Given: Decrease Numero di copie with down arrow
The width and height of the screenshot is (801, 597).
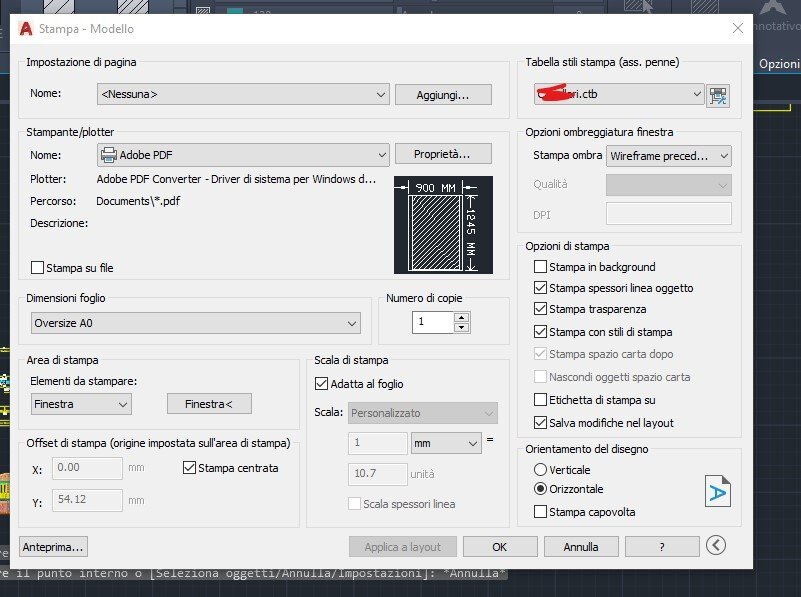Looking at the screenshot, I should coord(462,327).
